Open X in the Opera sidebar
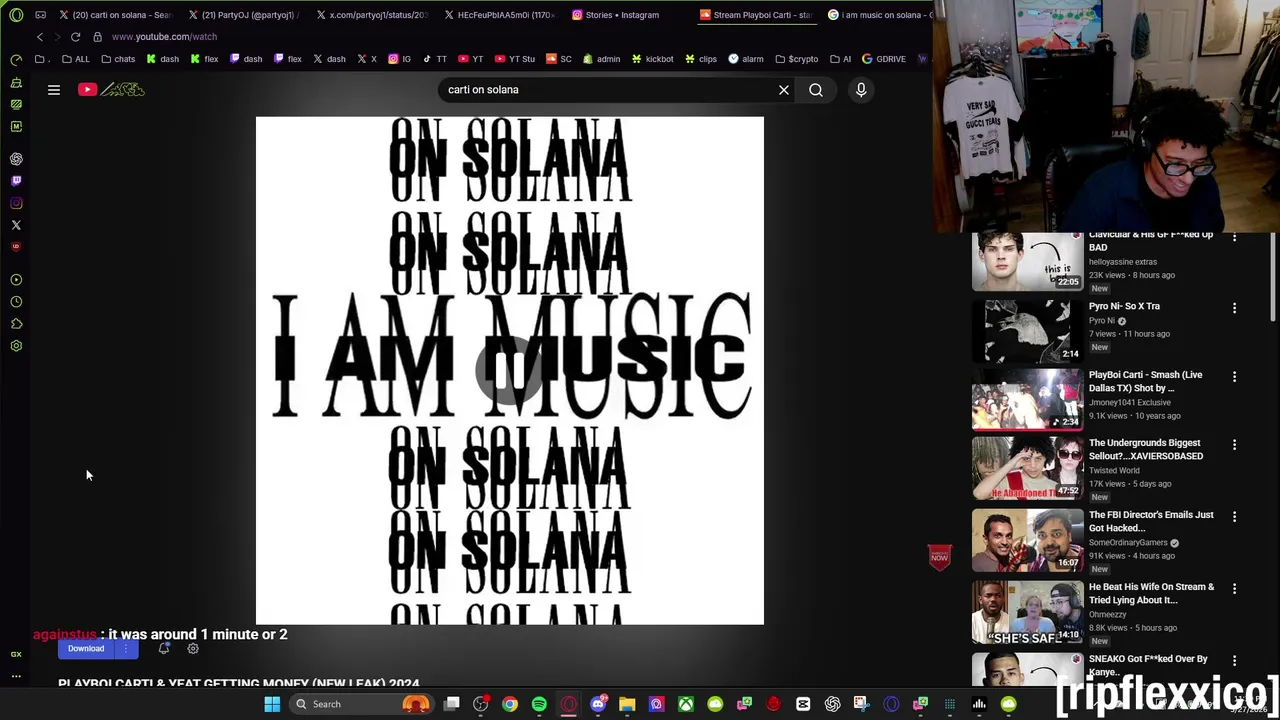The image size is (1280, 720). coord(16,225)
